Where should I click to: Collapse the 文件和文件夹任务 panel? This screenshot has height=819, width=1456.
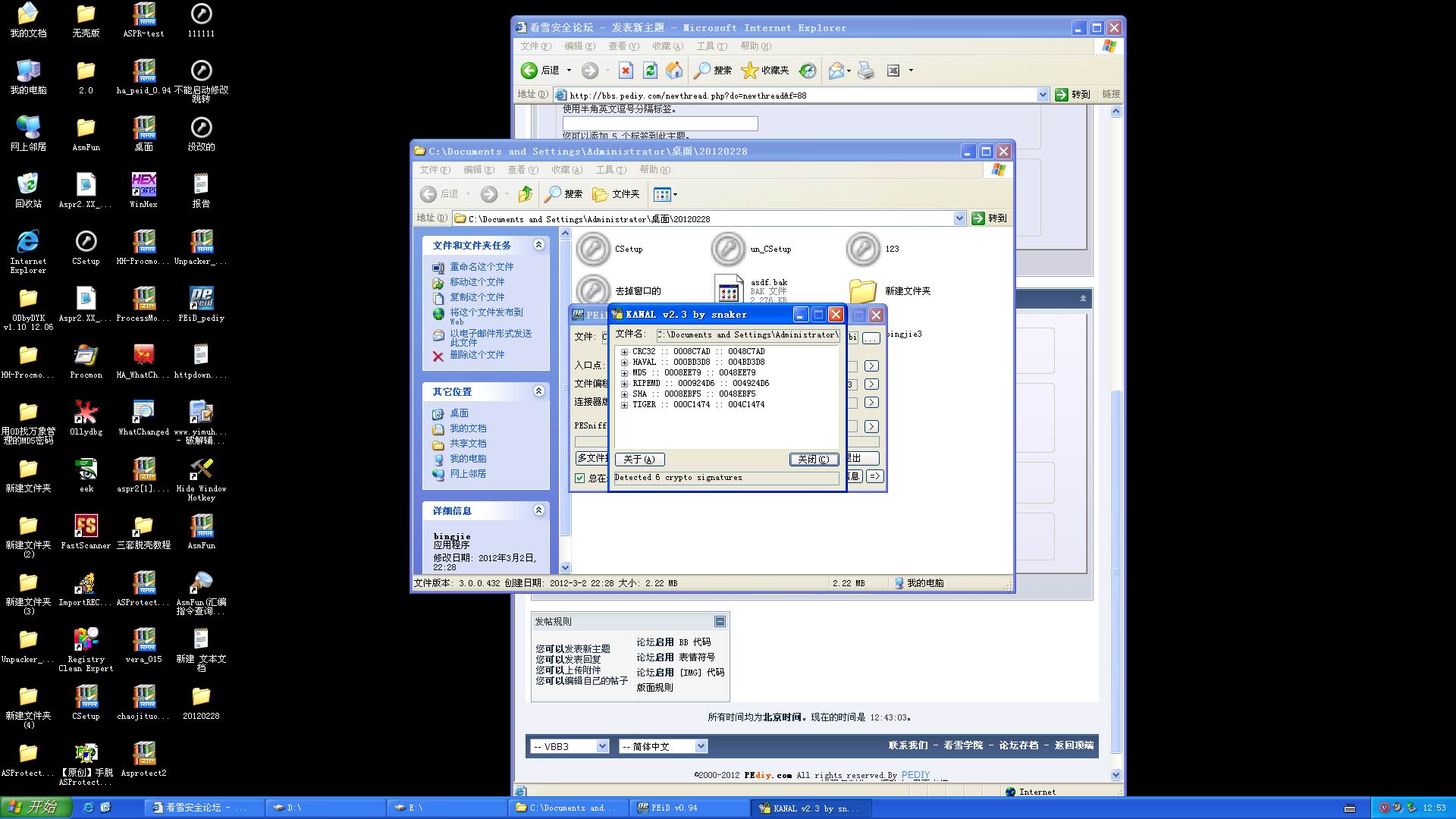tap(538, 245)
